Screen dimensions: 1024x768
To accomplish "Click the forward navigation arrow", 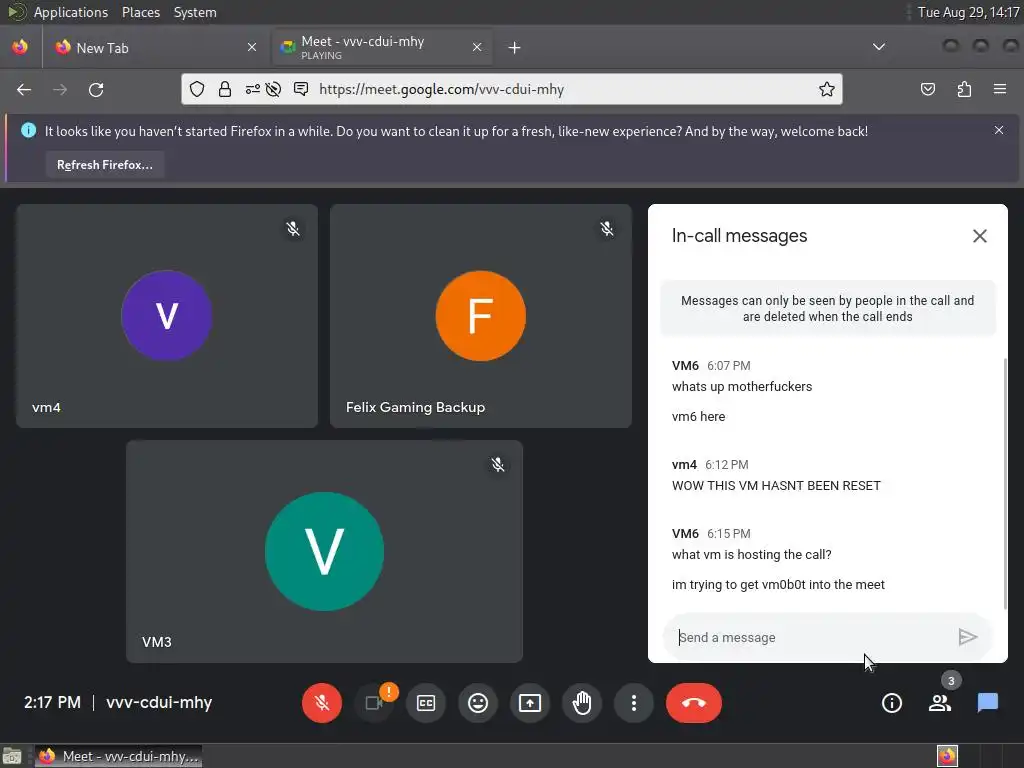I will pos(60,89).
